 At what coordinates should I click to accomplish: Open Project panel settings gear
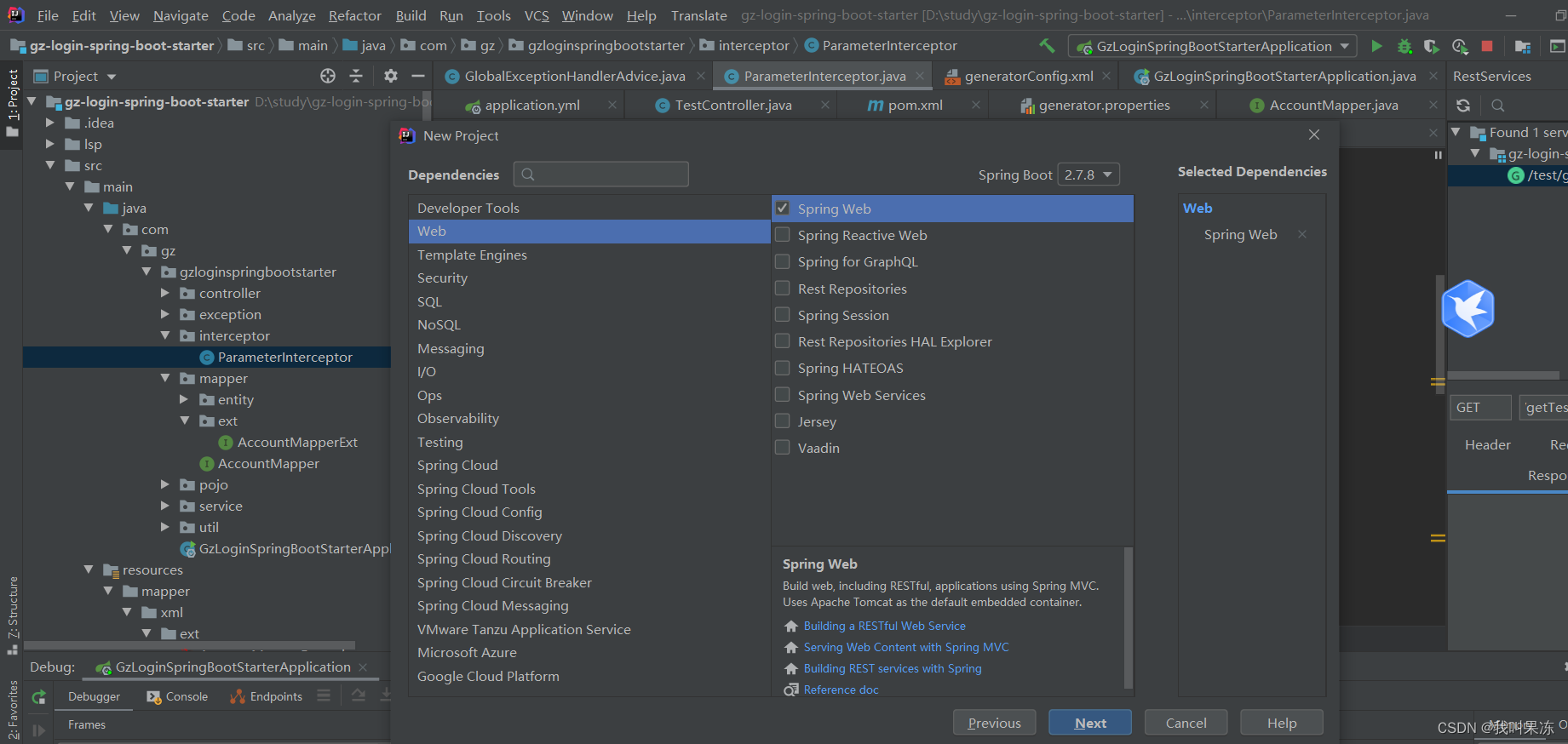(391, 76)
